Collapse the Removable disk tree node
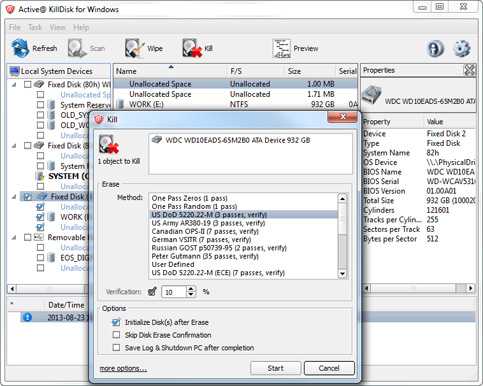483x386 pixels. (x=14, y=237)
